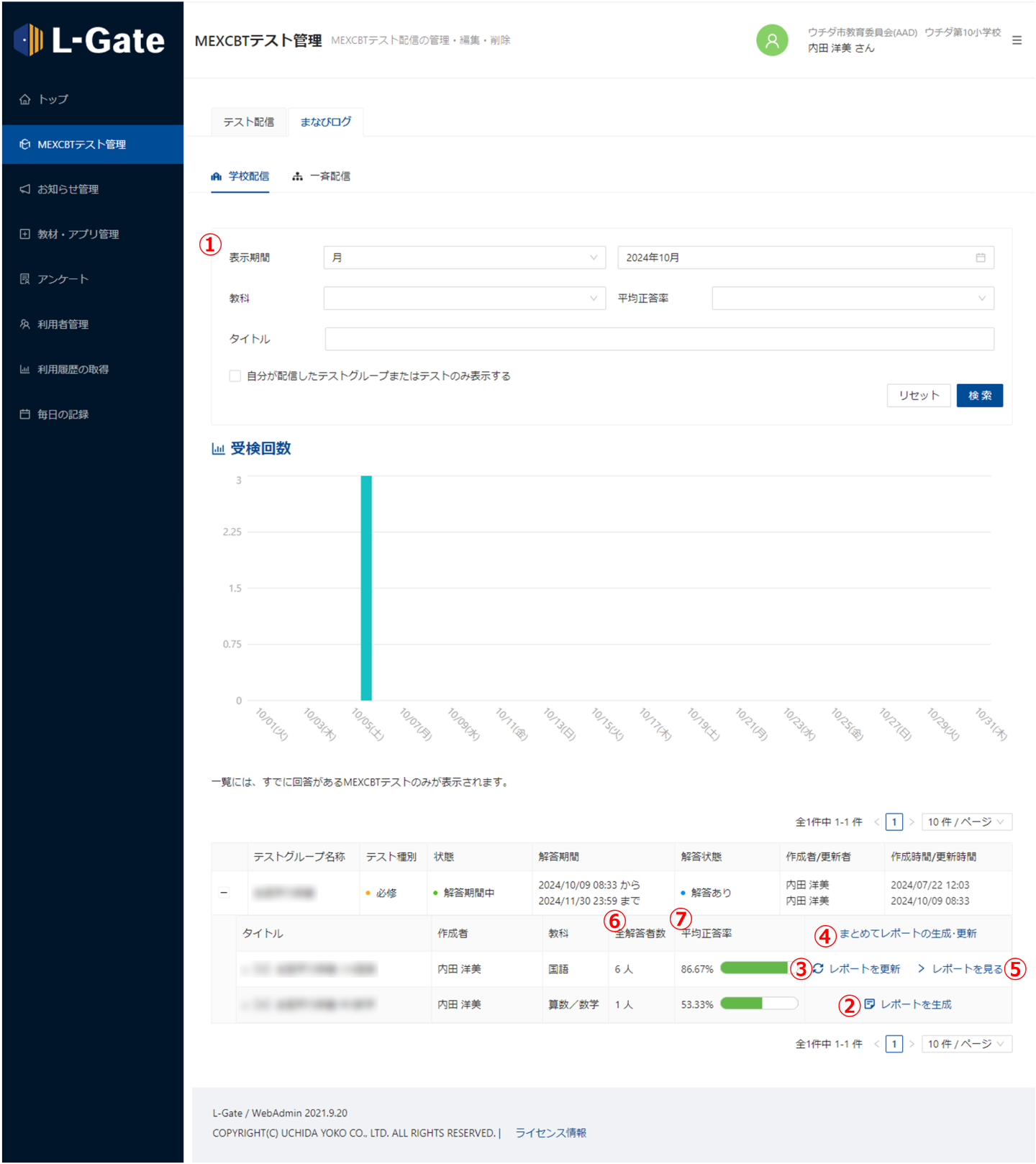Viewport: 1036px width, 1164px height.
Task: Open the hamburger menu at top right
Action: pos(1016,40)
